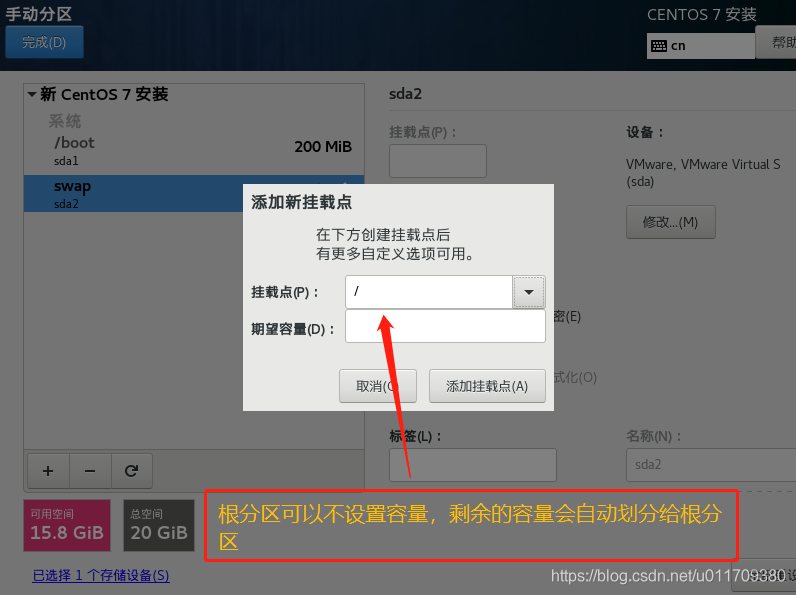Click the 添加新挂载点 dialog title
This screenshot has width=796, height=595.
click(302, 202)
